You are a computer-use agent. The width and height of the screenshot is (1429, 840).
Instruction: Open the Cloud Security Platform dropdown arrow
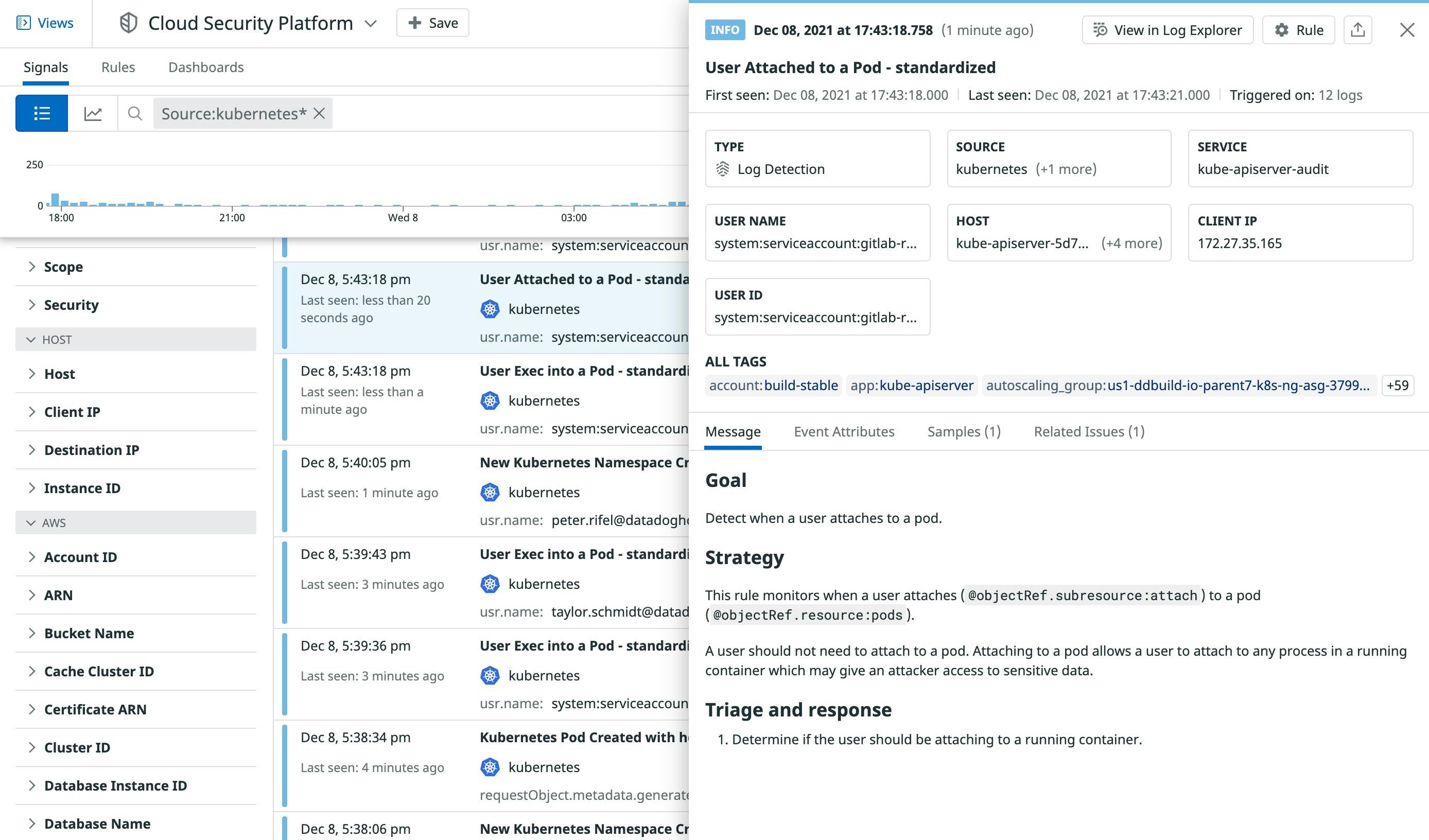[370, 23]
